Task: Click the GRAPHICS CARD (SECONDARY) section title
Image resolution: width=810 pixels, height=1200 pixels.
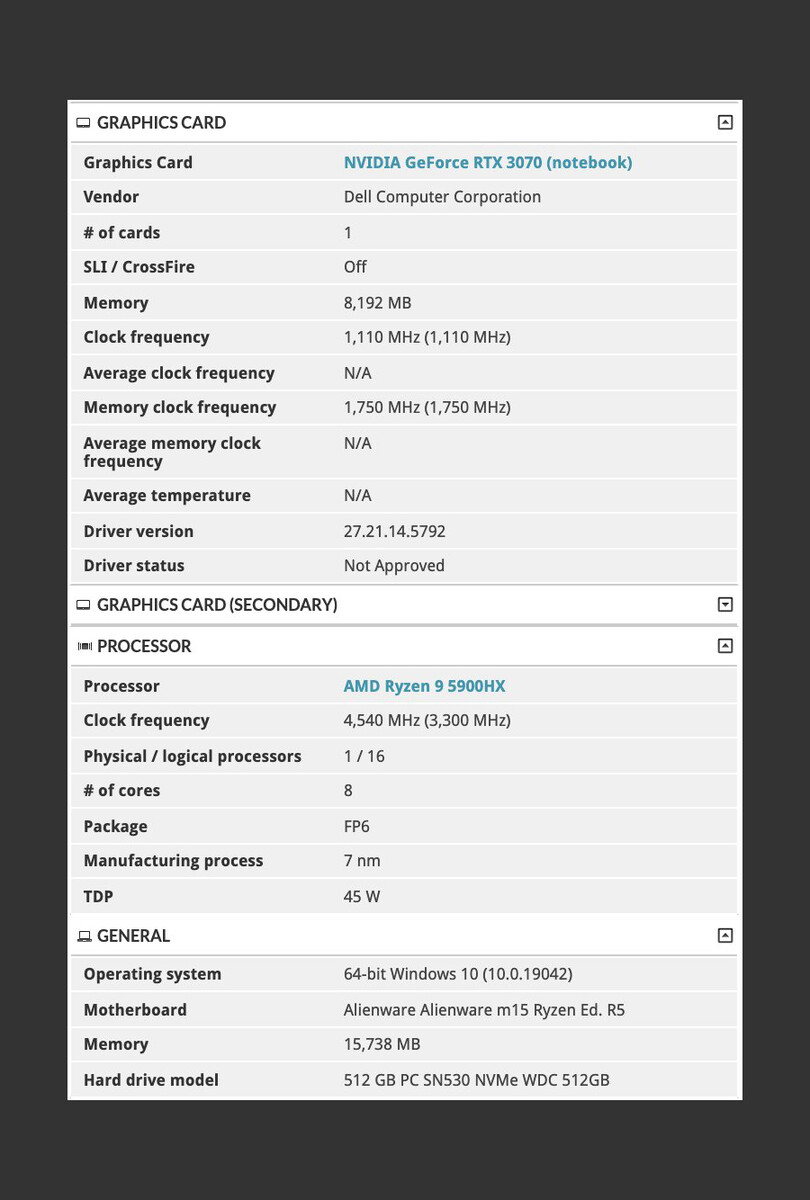Action: tap(217, 605)
